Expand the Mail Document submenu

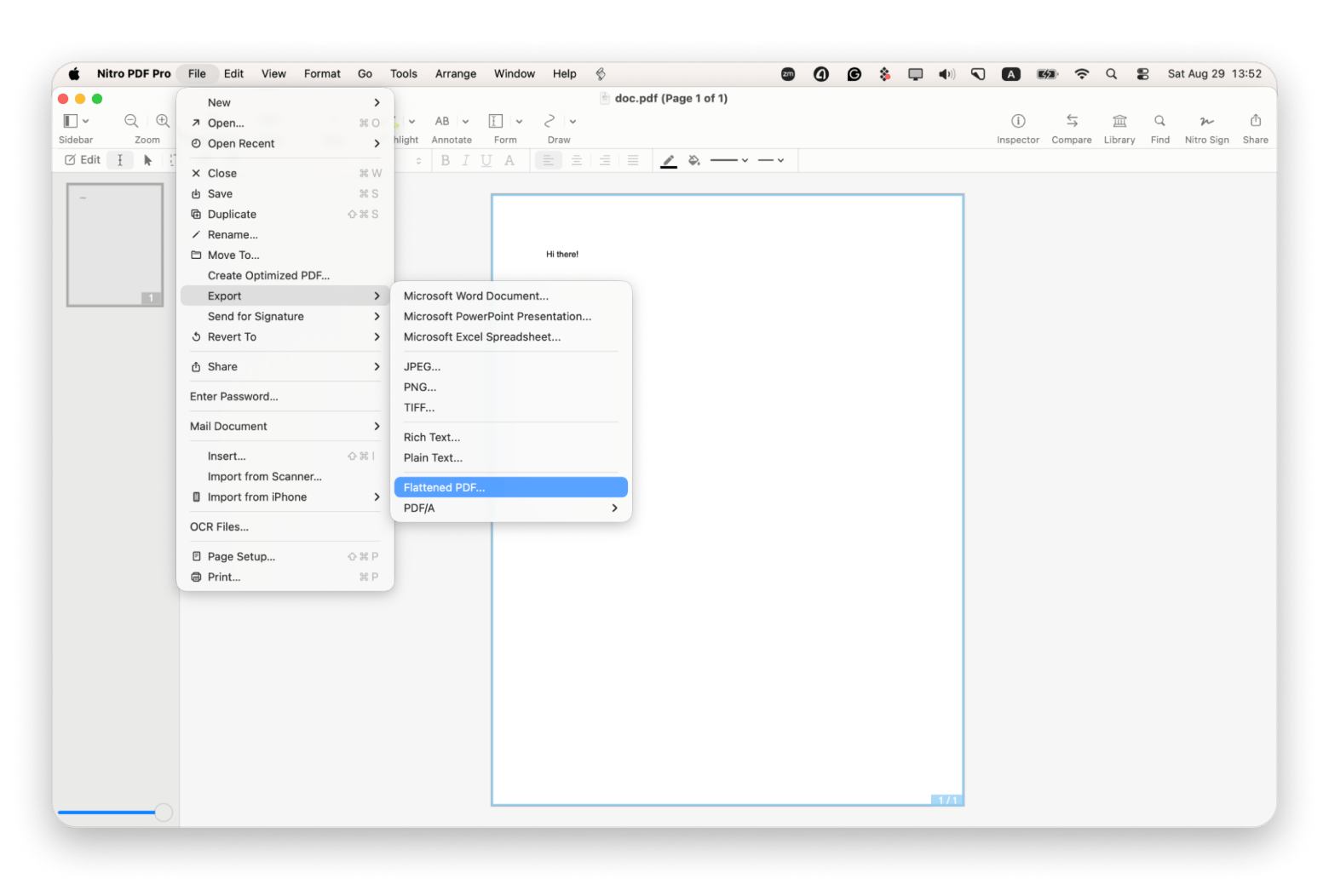(x=285, y=426)
